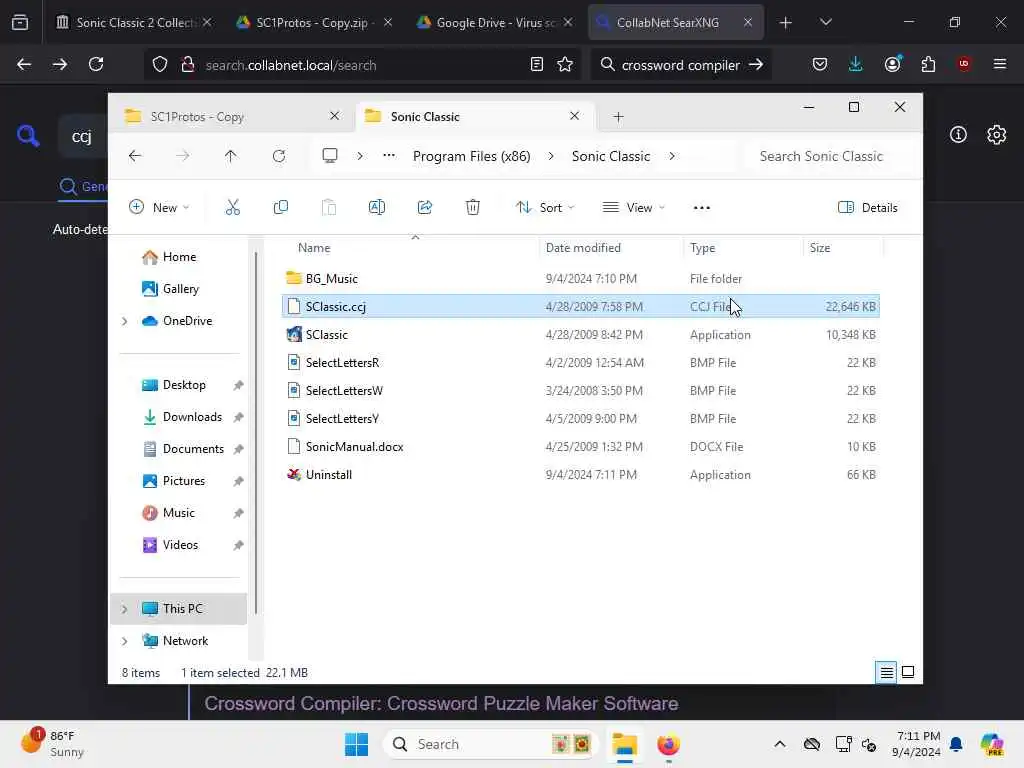Add a new File Explorer tab
Screen dimensions: 1024x768
tap(618, 117)
